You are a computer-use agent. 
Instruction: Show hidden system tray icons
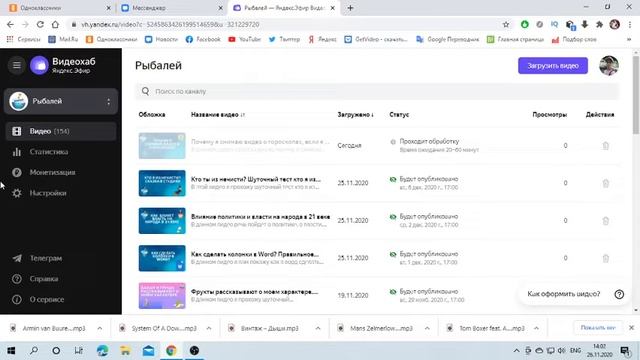(516, 351)
